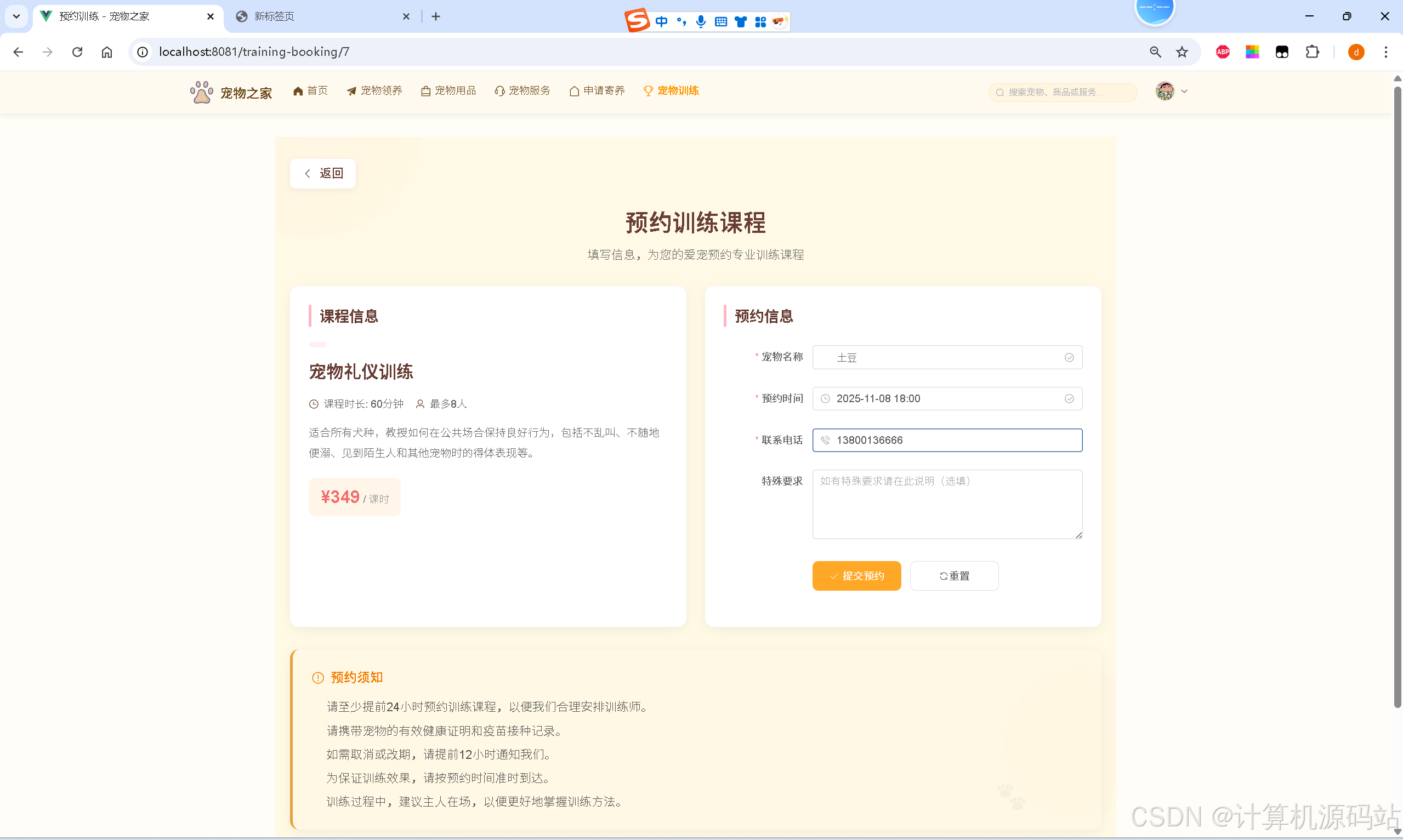1403x840 pixels.
Task: Click the page vertical scrollbar thumb
Action: click(x=1397, y=396)
